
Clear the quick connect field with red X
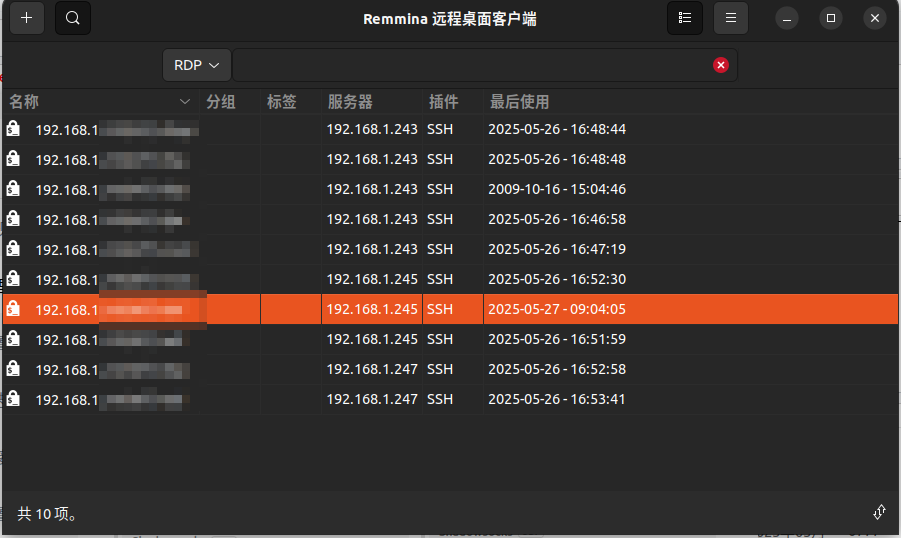[x=721, y=65]
